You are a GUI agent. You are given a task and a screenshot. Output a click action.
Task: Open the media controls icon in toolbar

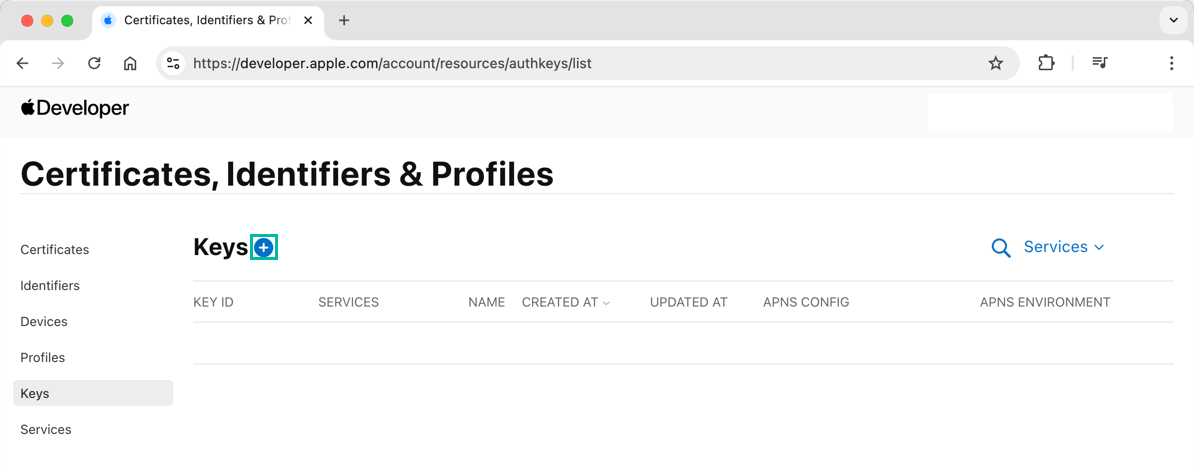(1100, 63)
